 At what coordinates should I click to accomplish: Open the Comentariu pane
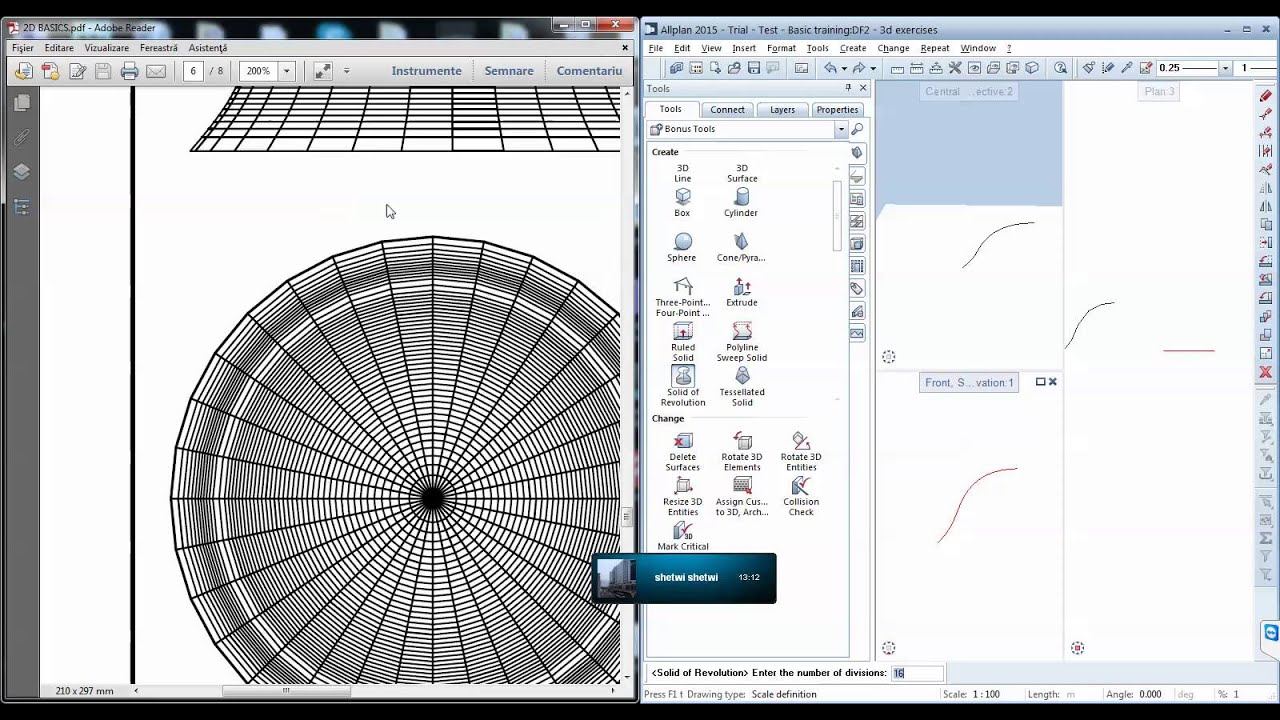tap(589, 71)
